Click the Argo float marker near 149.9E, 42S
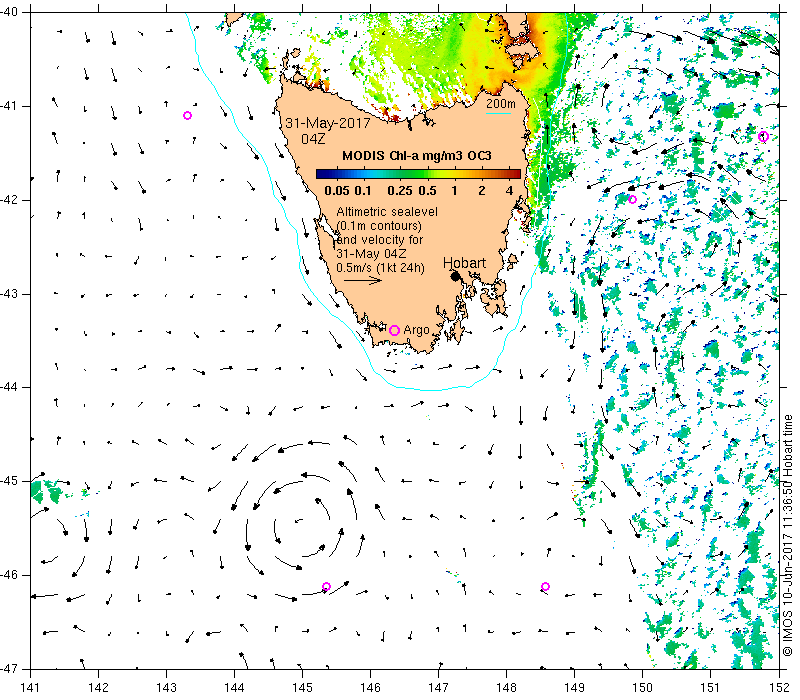800x700 pixels. point(633,199)
